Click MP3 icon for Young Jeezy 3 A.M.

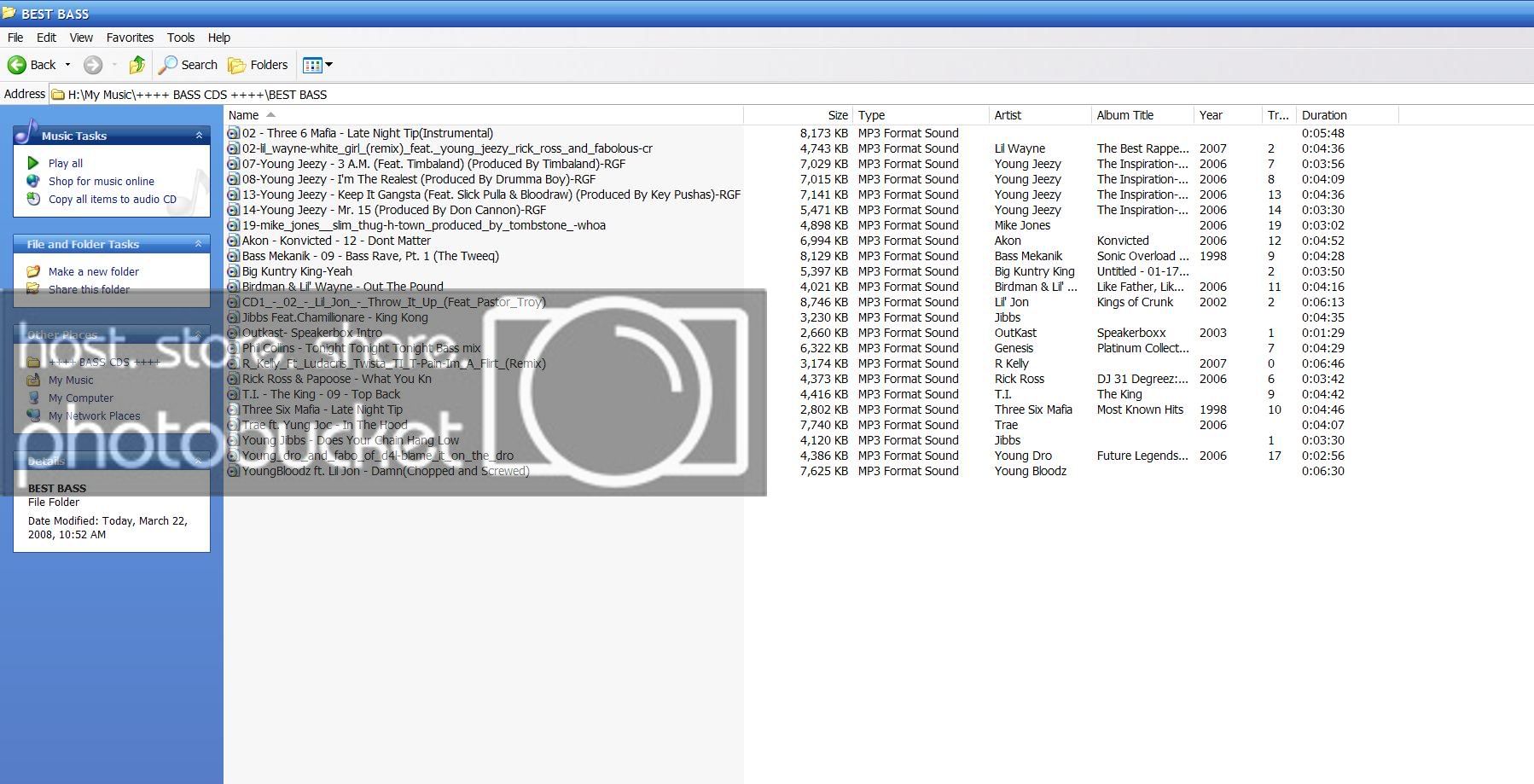[x=234, y=164]
